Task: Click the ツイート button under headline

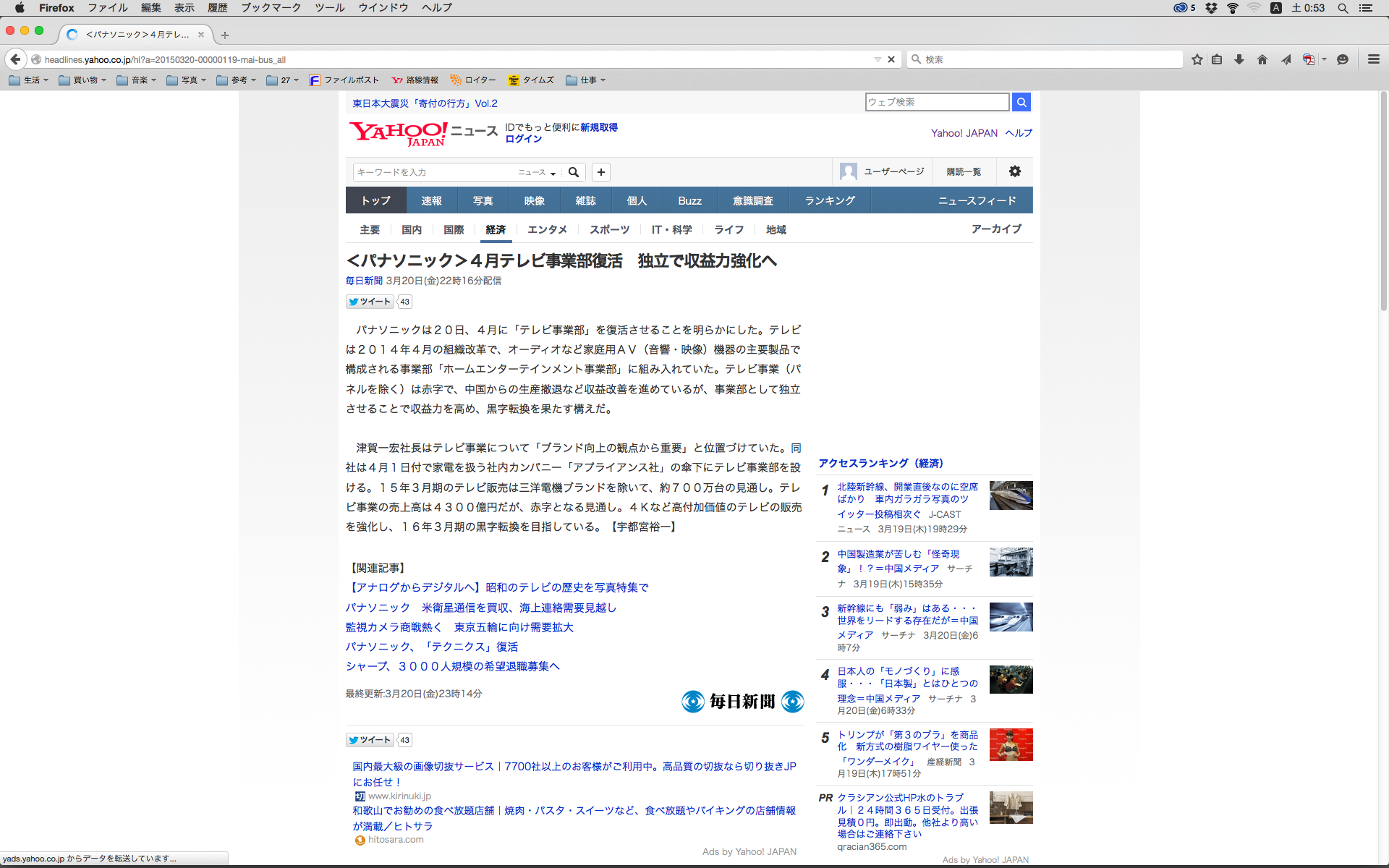Action: tap(370, 302)
